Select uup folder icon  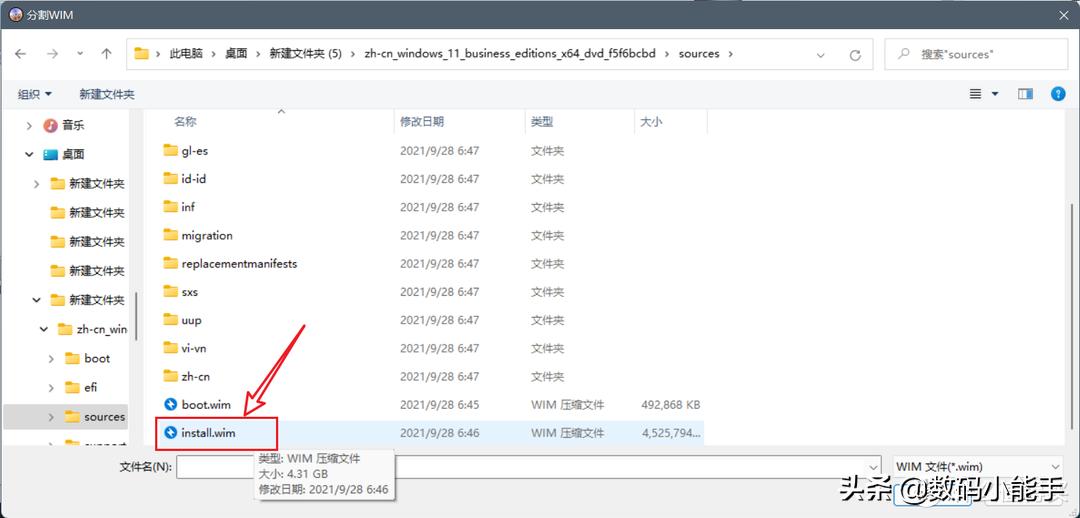pyautogui.click(x=171, y=320)
